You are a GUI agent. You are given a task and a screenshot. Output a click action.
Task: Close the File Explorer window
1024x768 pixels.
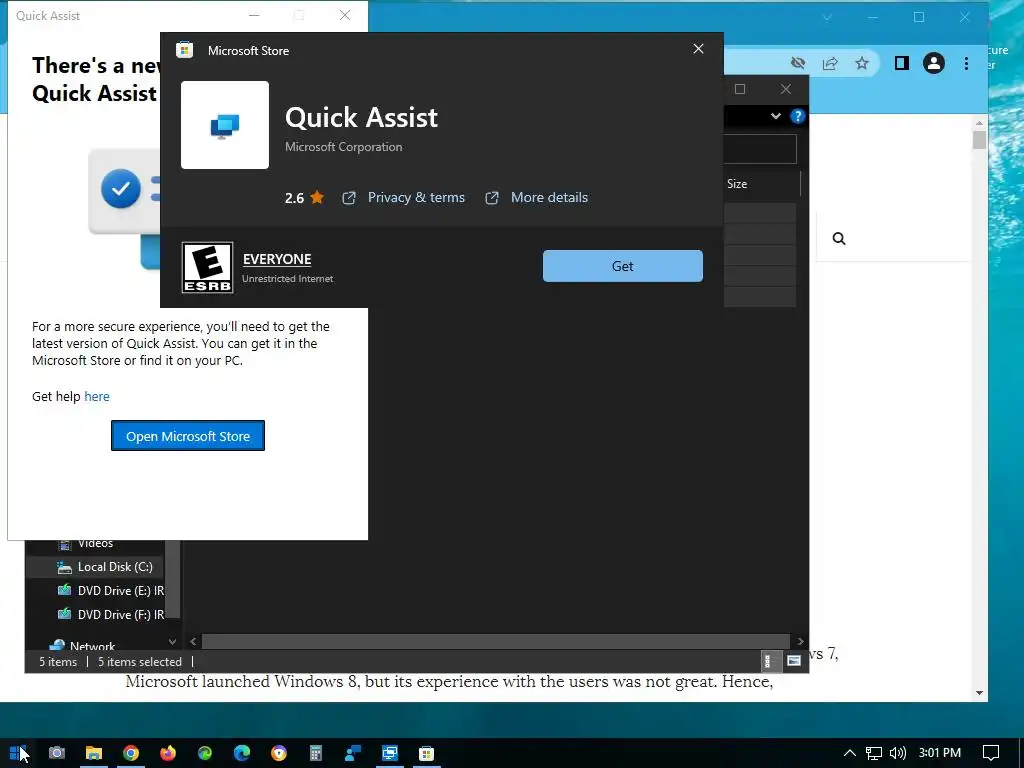[x=786, y=89]
